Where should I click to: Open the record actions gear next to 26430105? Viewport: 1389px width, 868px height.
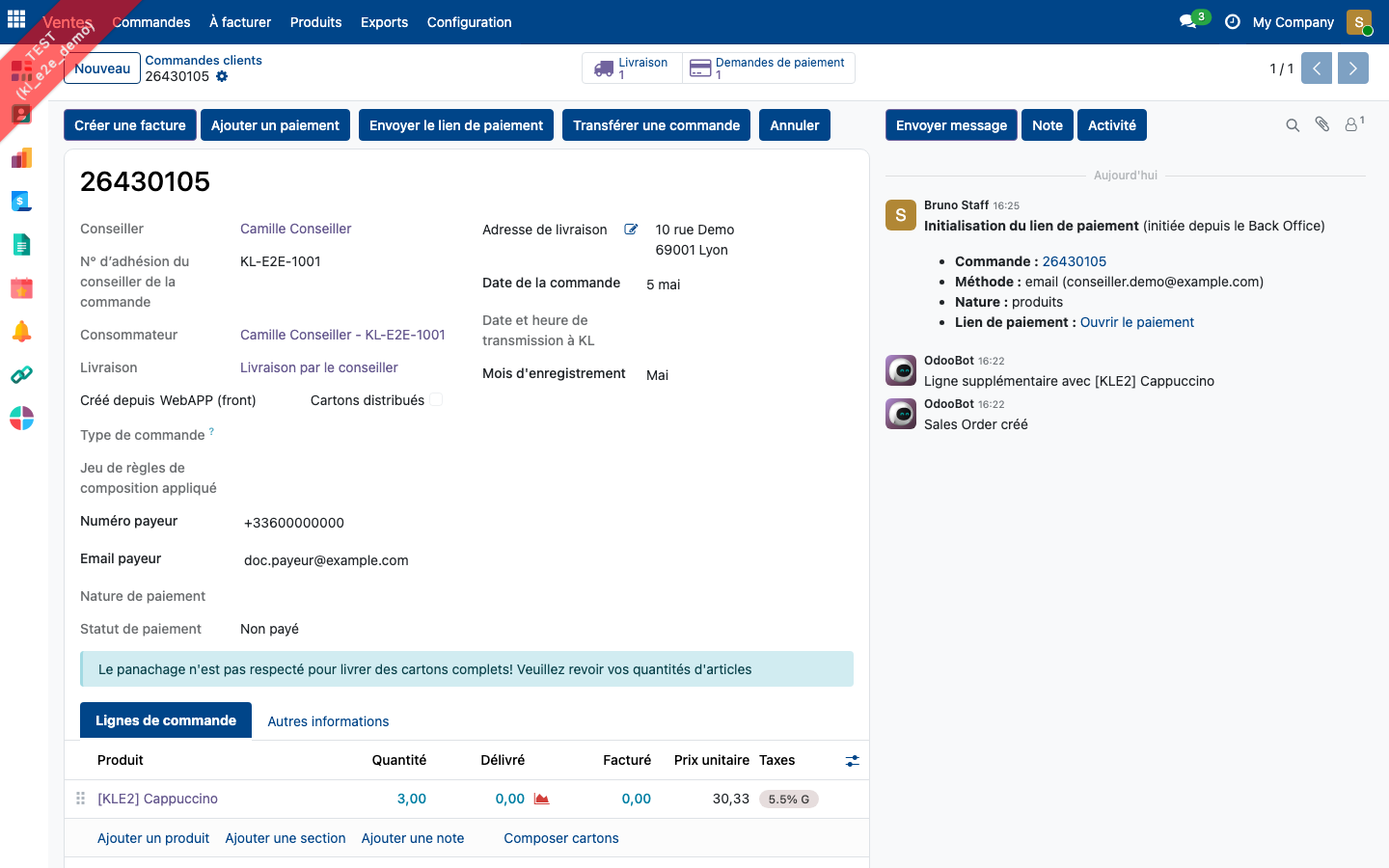coord(222,76)
